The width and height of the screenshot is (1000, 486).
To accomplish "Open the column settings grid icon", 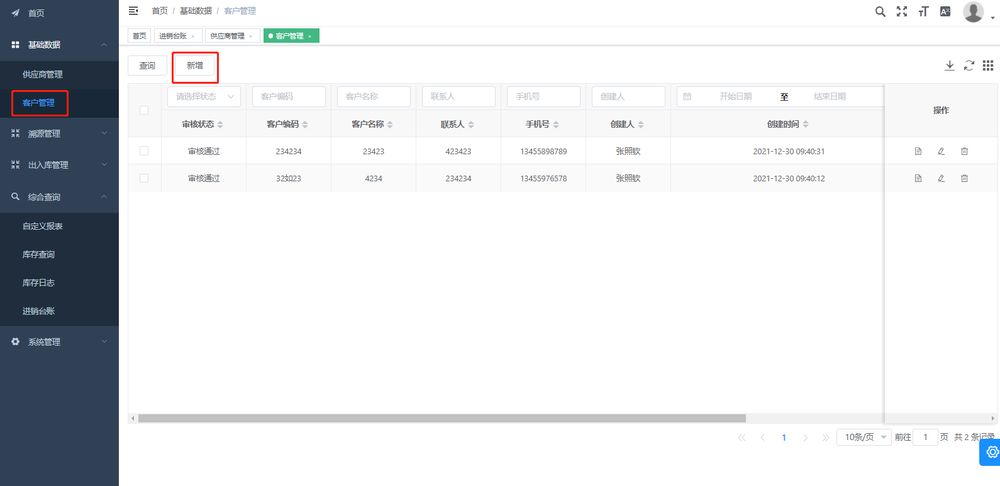I will pos(987,65).
